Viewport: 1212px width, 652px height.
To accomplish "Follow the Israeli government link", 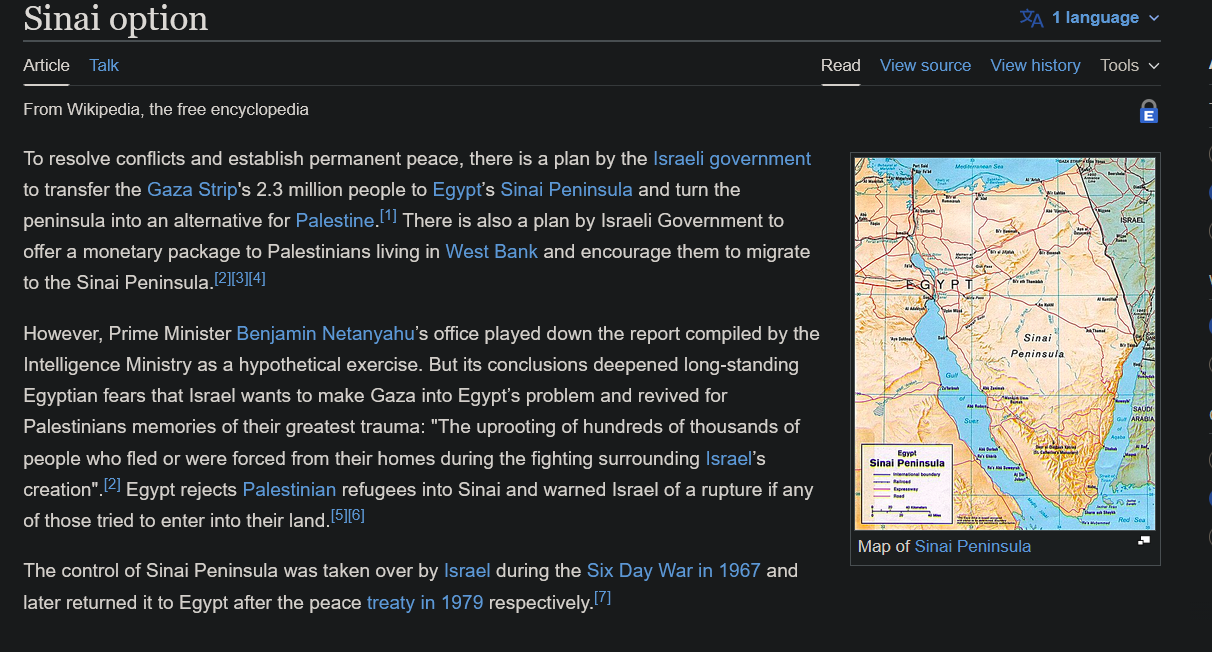I will click(732, 158).
